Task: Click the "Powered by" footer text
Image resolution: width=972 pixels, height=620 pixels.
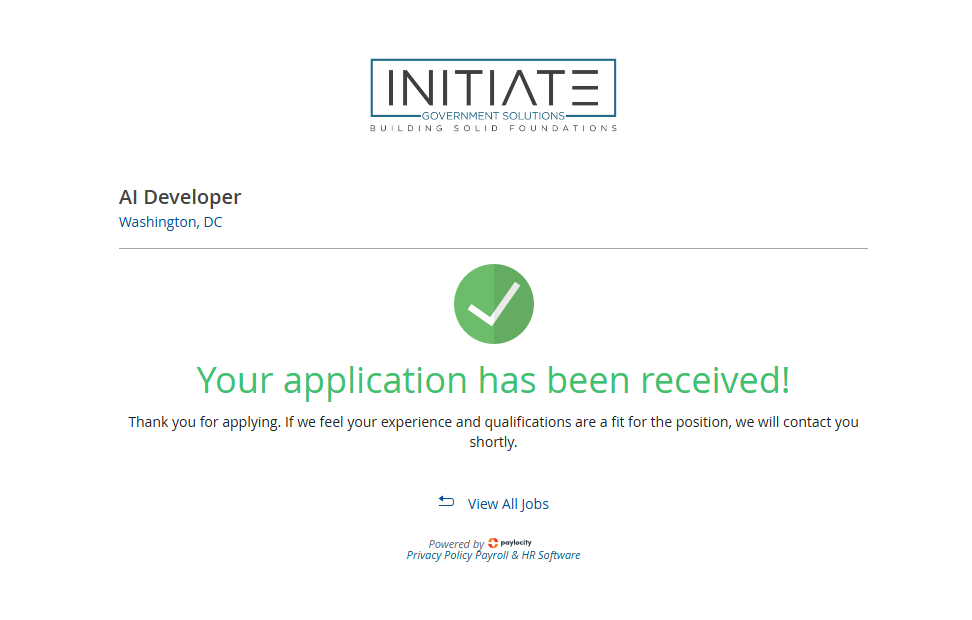Action: click(456, 544)
